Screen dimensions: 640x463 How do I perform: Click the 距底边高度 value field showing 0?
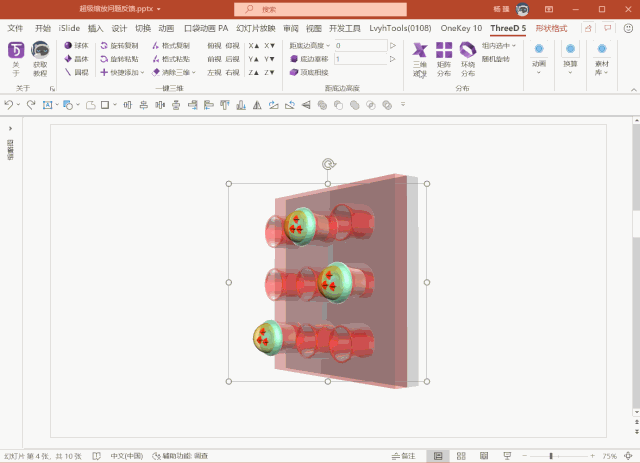(x=361, y=45)
